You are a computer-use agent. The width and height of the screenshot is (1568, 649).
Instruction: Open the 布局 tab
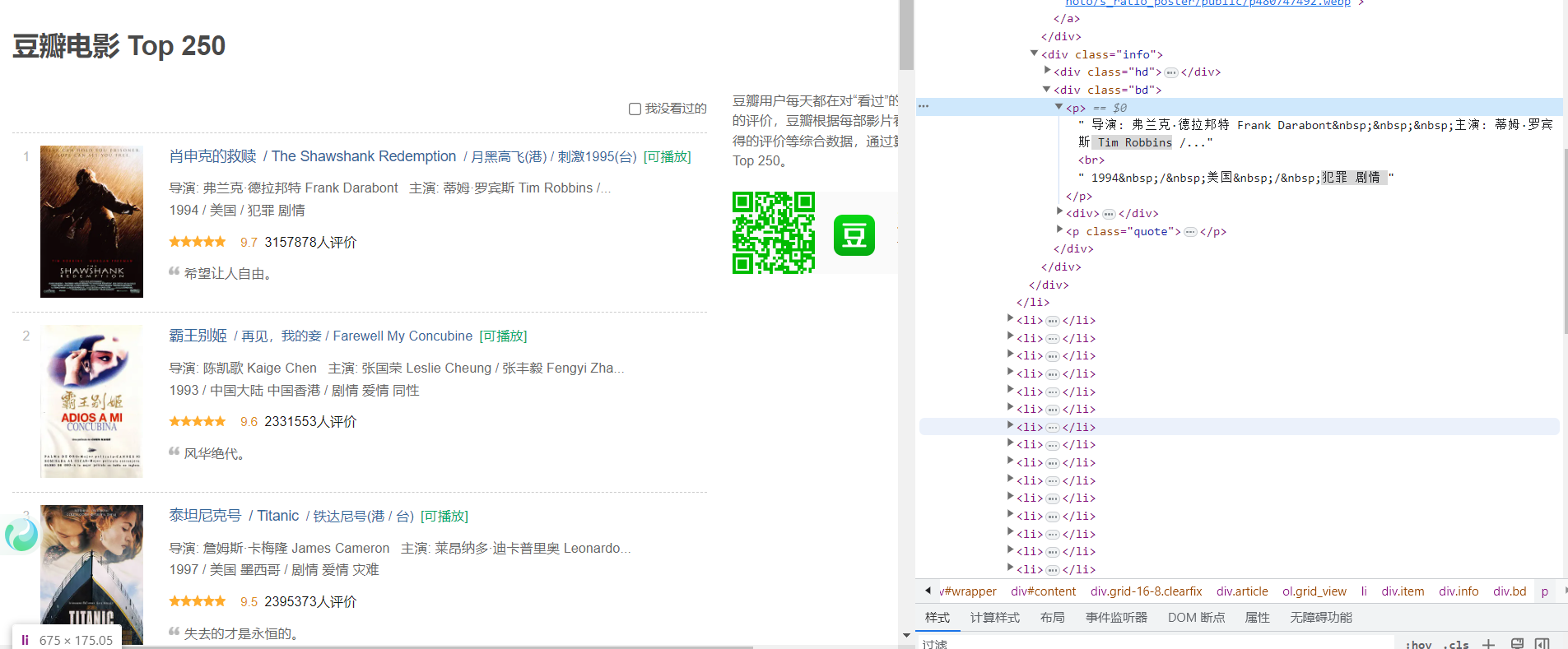(1053, 618)
